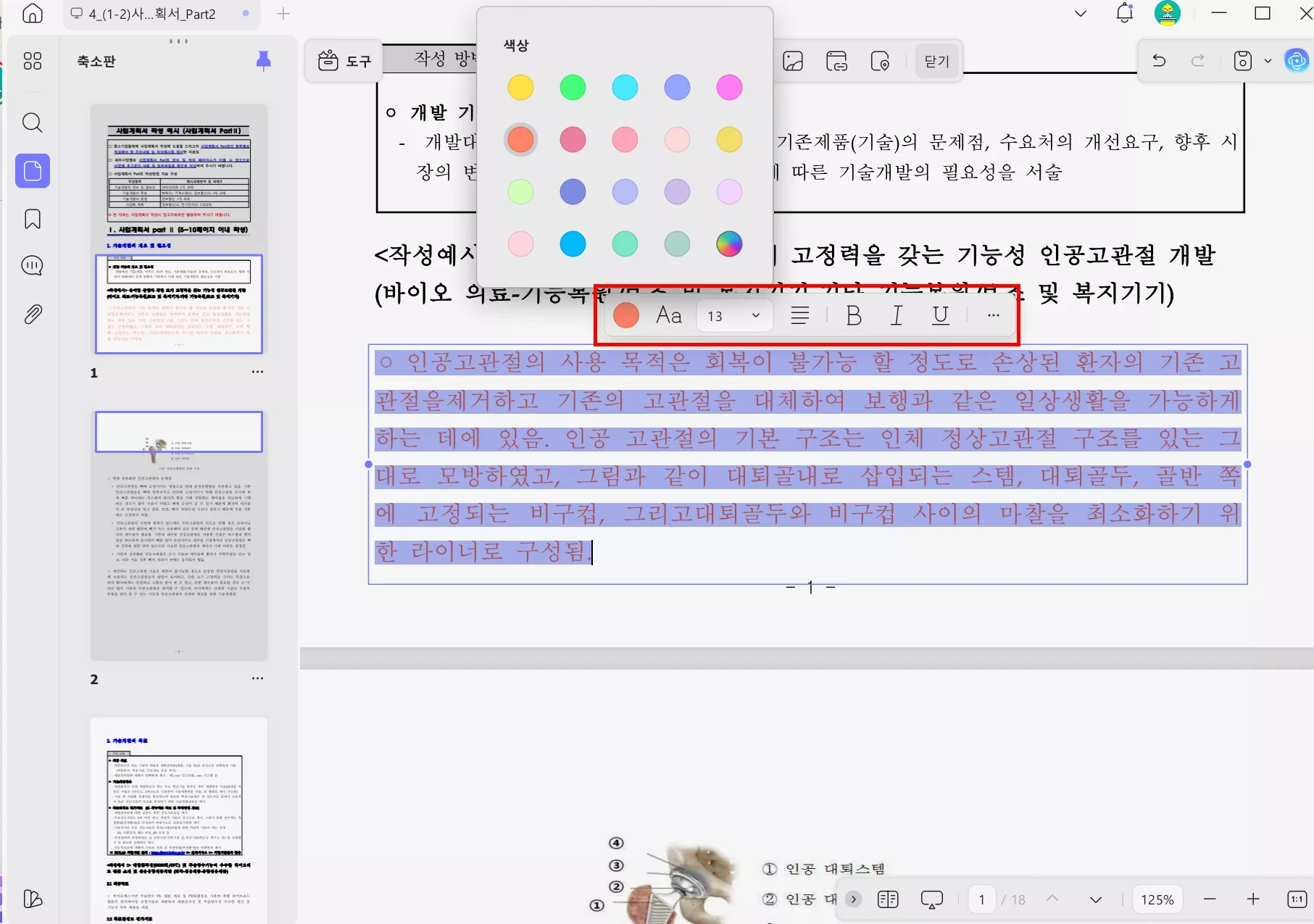The height and width of the screenshot is (924, 1314).
Task: Expand the save options chevron
Action: (x=1267, y=61)
